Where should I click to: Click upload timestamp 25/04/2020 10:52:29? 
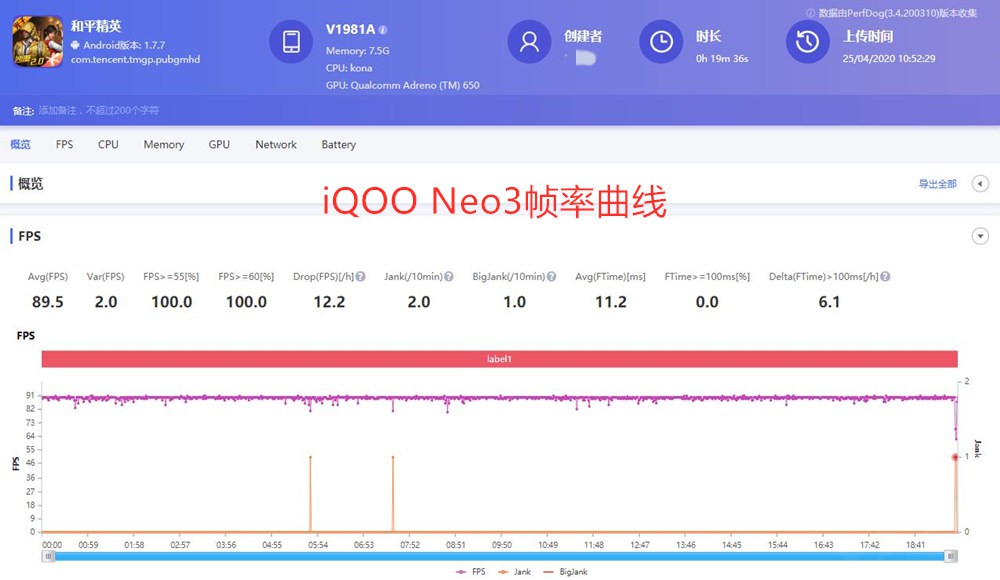[x=888, y=58]
